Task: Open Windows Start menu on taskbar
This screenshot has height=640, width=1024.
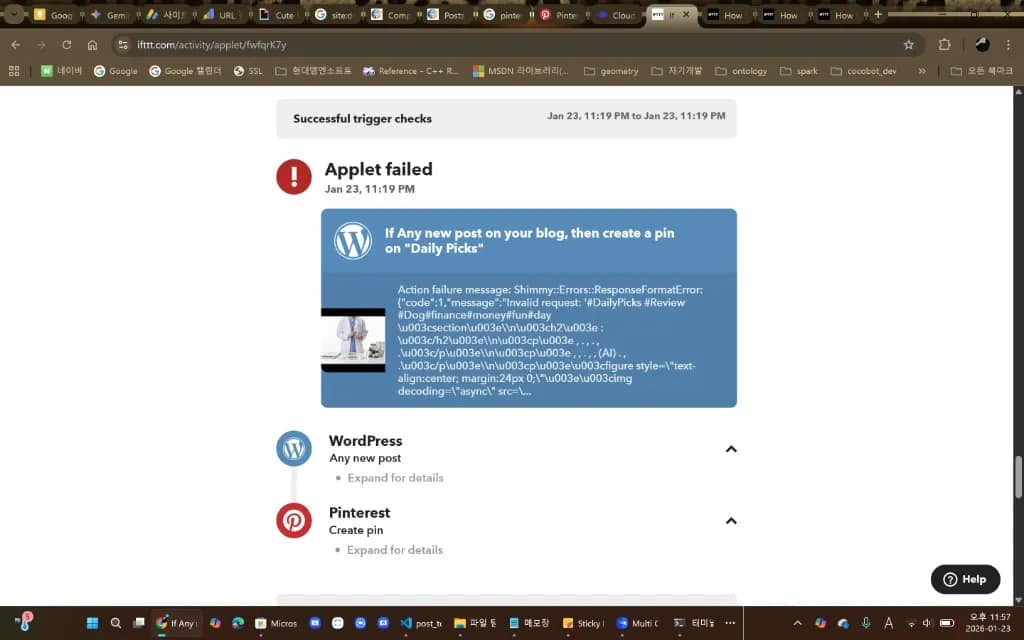Action: coord(92,623)
